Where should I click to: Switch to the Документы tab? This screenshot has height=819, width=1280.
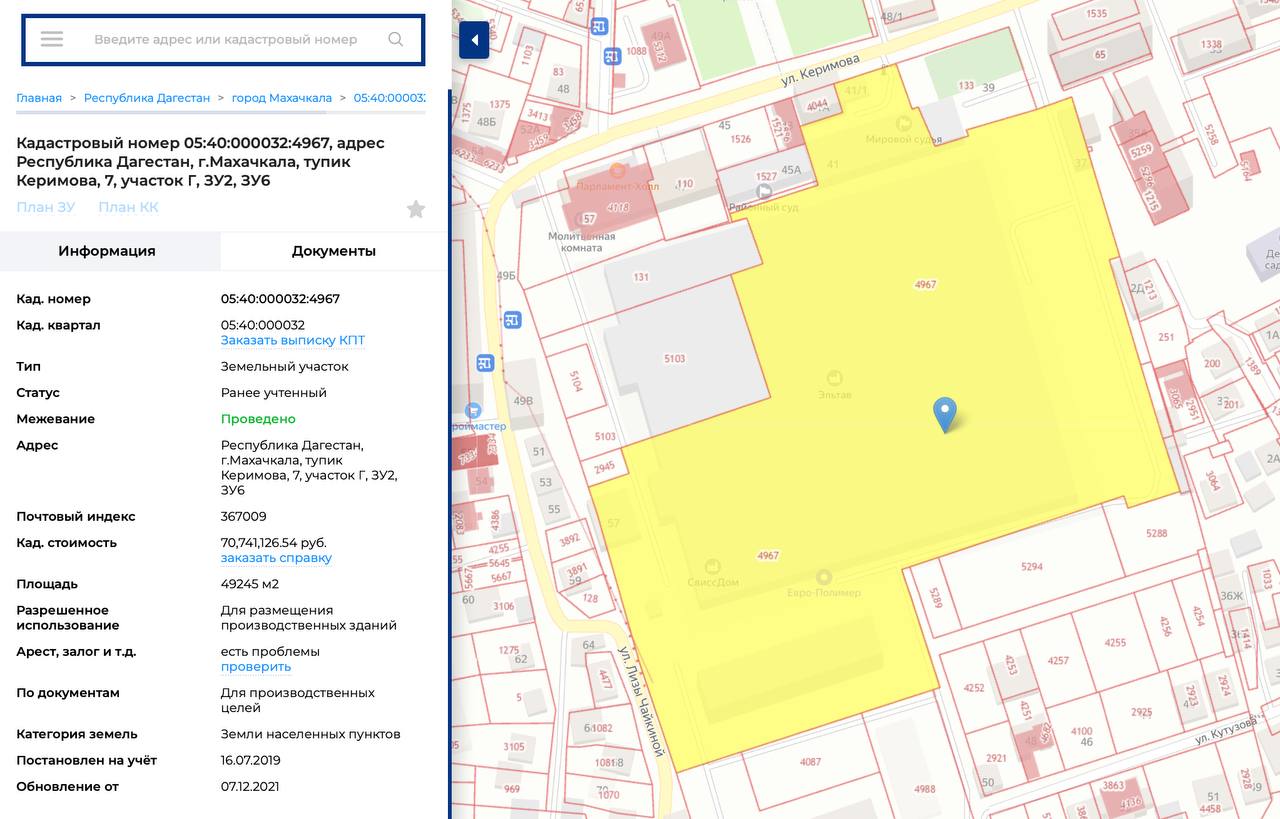coord(334,251)
